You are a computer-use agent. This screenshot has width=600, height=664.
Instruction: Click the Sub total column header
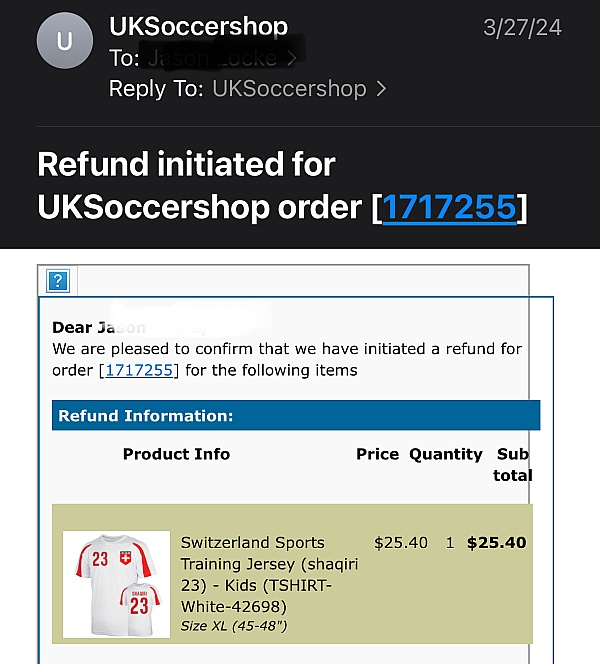pos(513,464)
